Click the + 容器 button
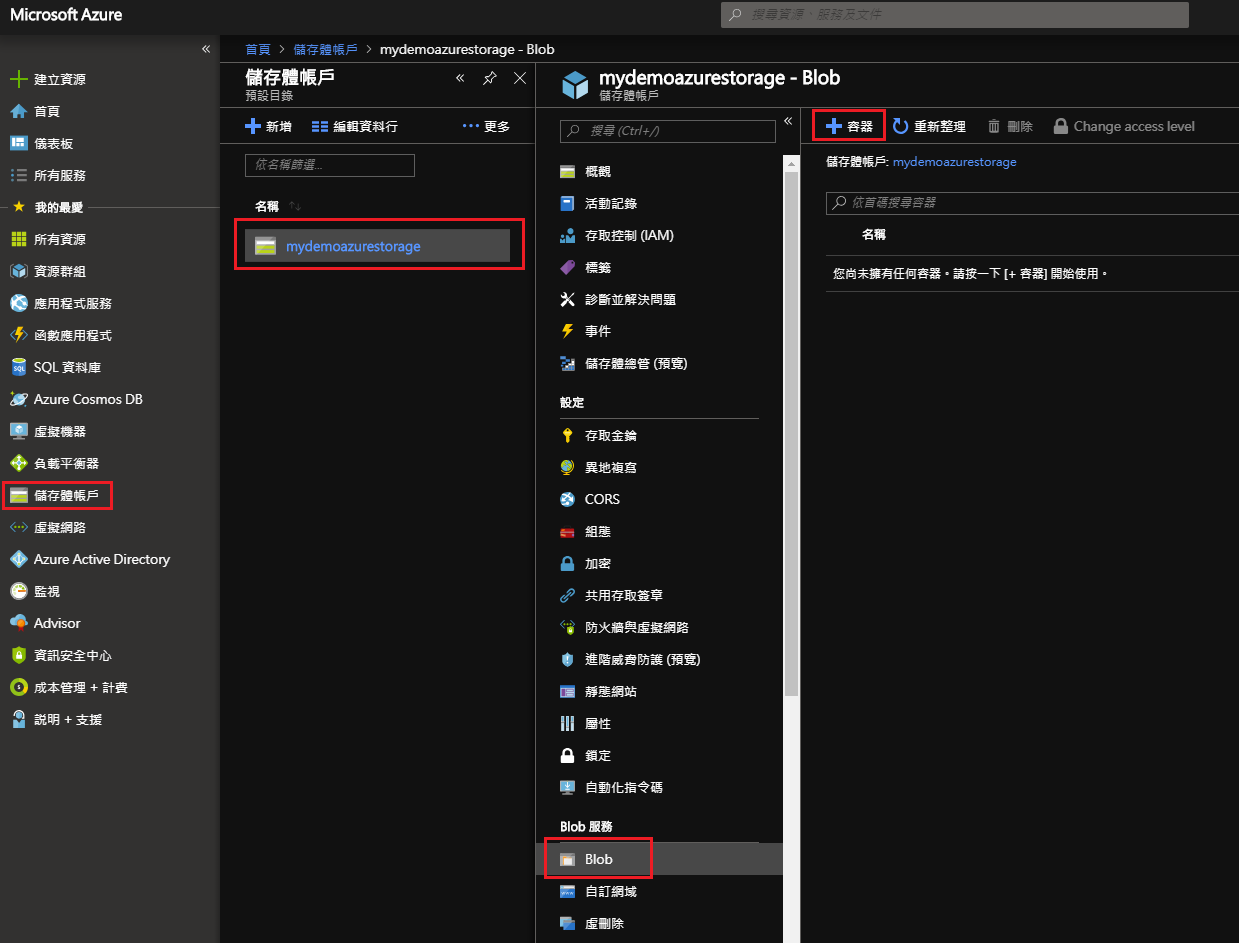The width and height of the screenshot is (1239, 943). (x=848, y=126)
